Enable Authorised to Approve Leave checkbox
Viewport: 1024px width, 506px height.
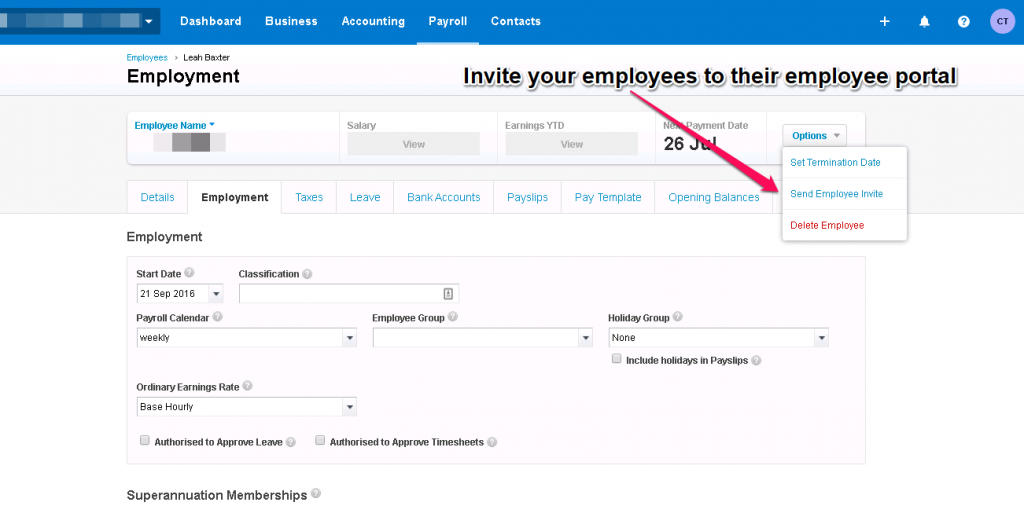tap(145, 441)
